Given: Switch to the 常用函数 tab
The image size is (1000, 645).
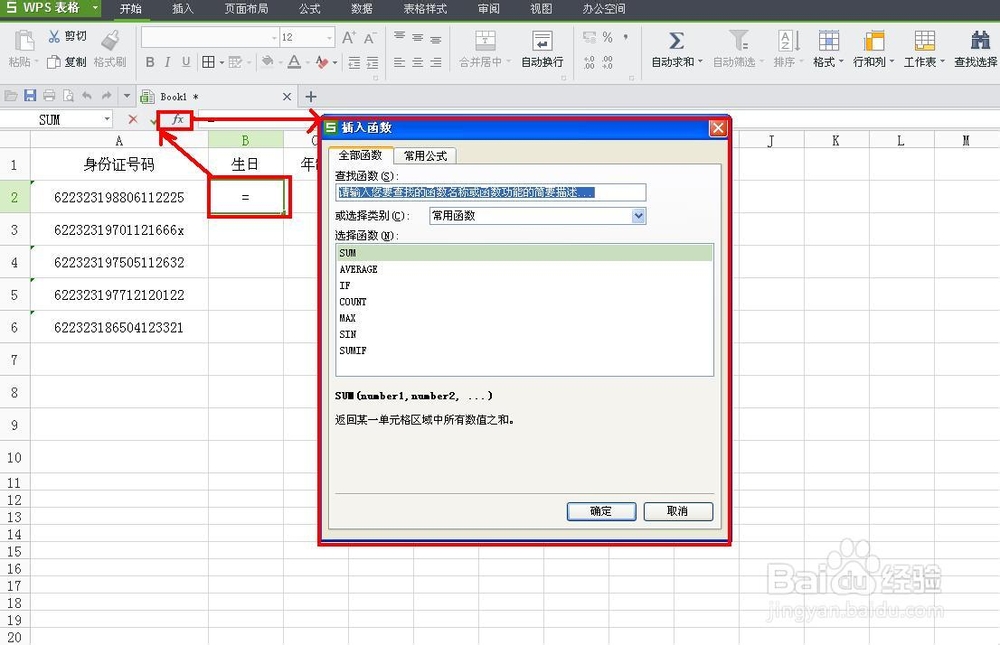Looking at the screenshot, I should (x=426, y=156).
